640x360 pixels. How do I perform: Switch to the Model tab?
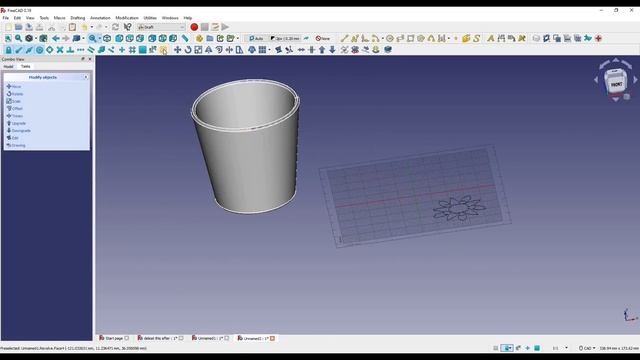pyautogui.click(x=9, y=66)
